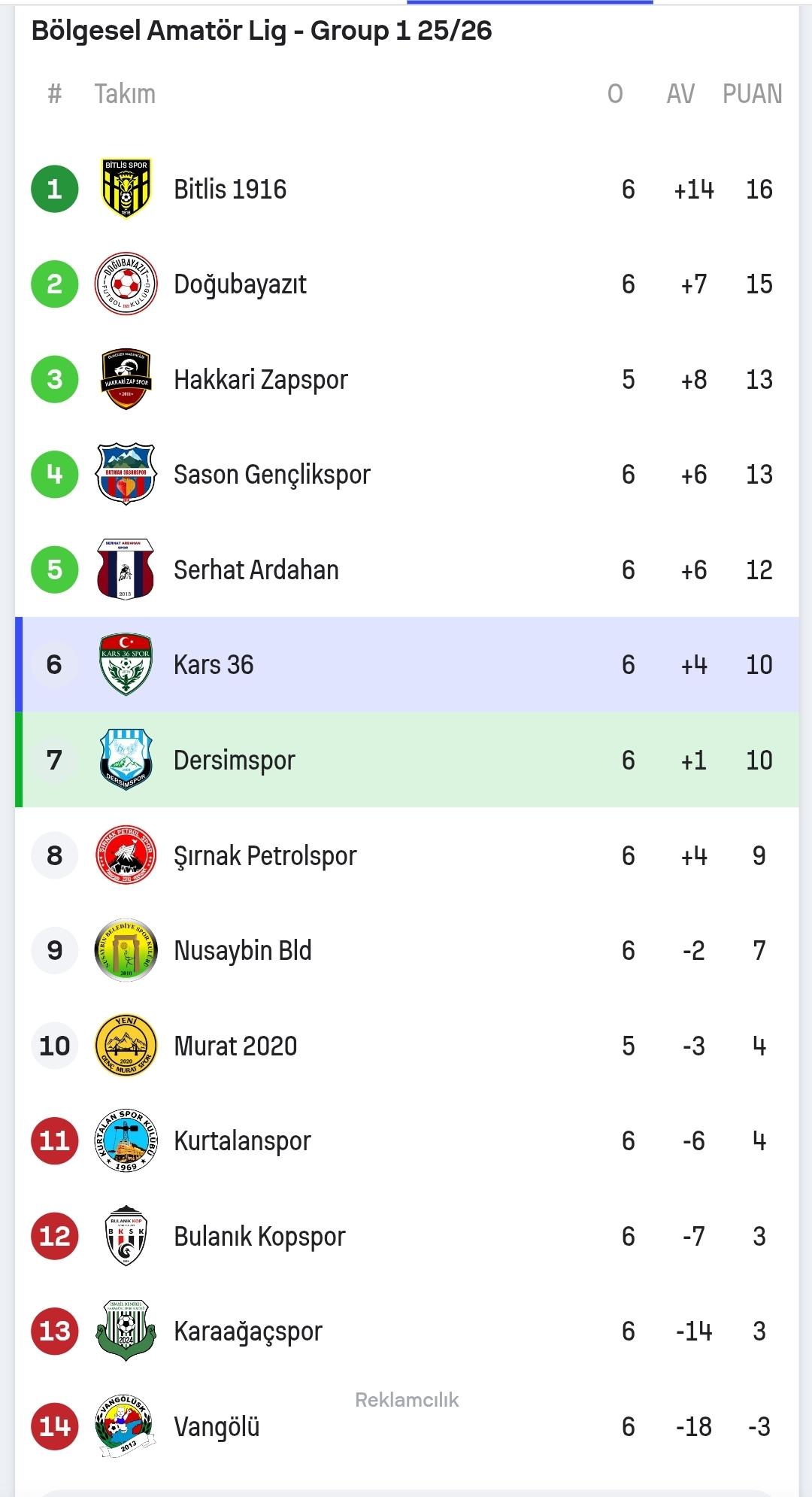
Task: Open the Murat 2020 yellow badge
Action: [126, 1046]
